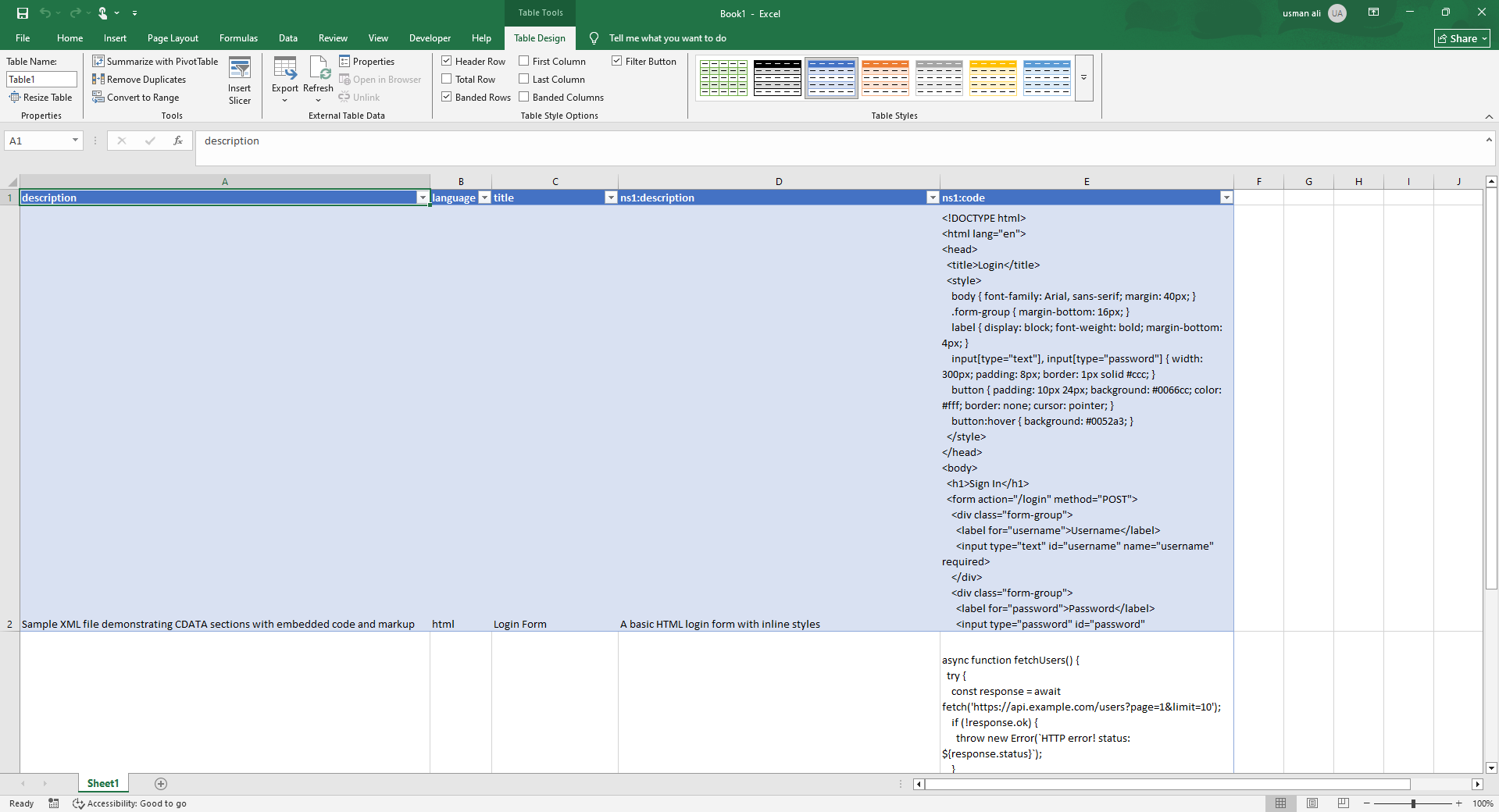Click the Undo arrow icon
Image resolution: width=1499 pixels, height=812 pixels.
(x=45, y=13)
